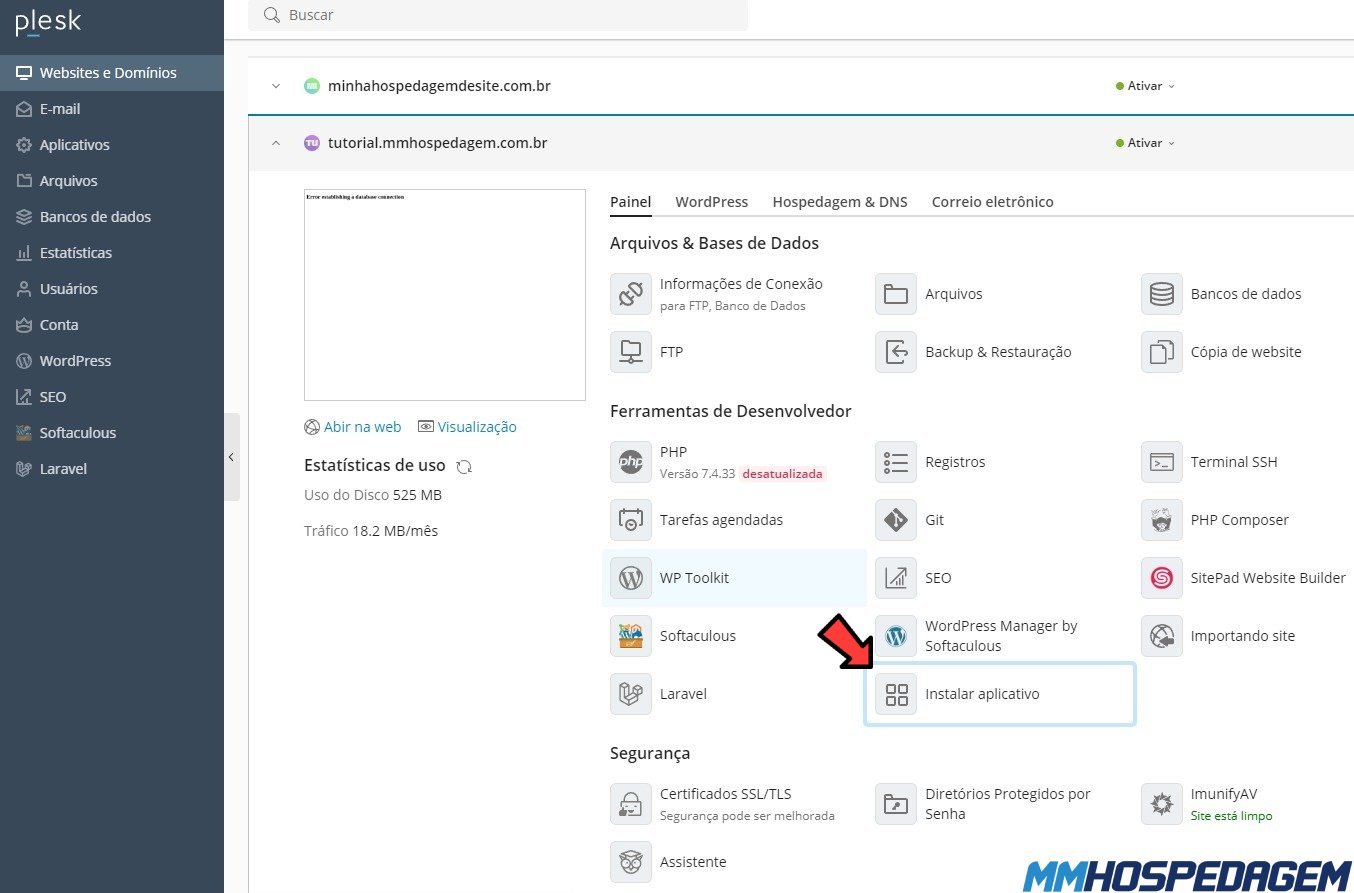Open Softaculous icon in developer tools

coord(630,636)
